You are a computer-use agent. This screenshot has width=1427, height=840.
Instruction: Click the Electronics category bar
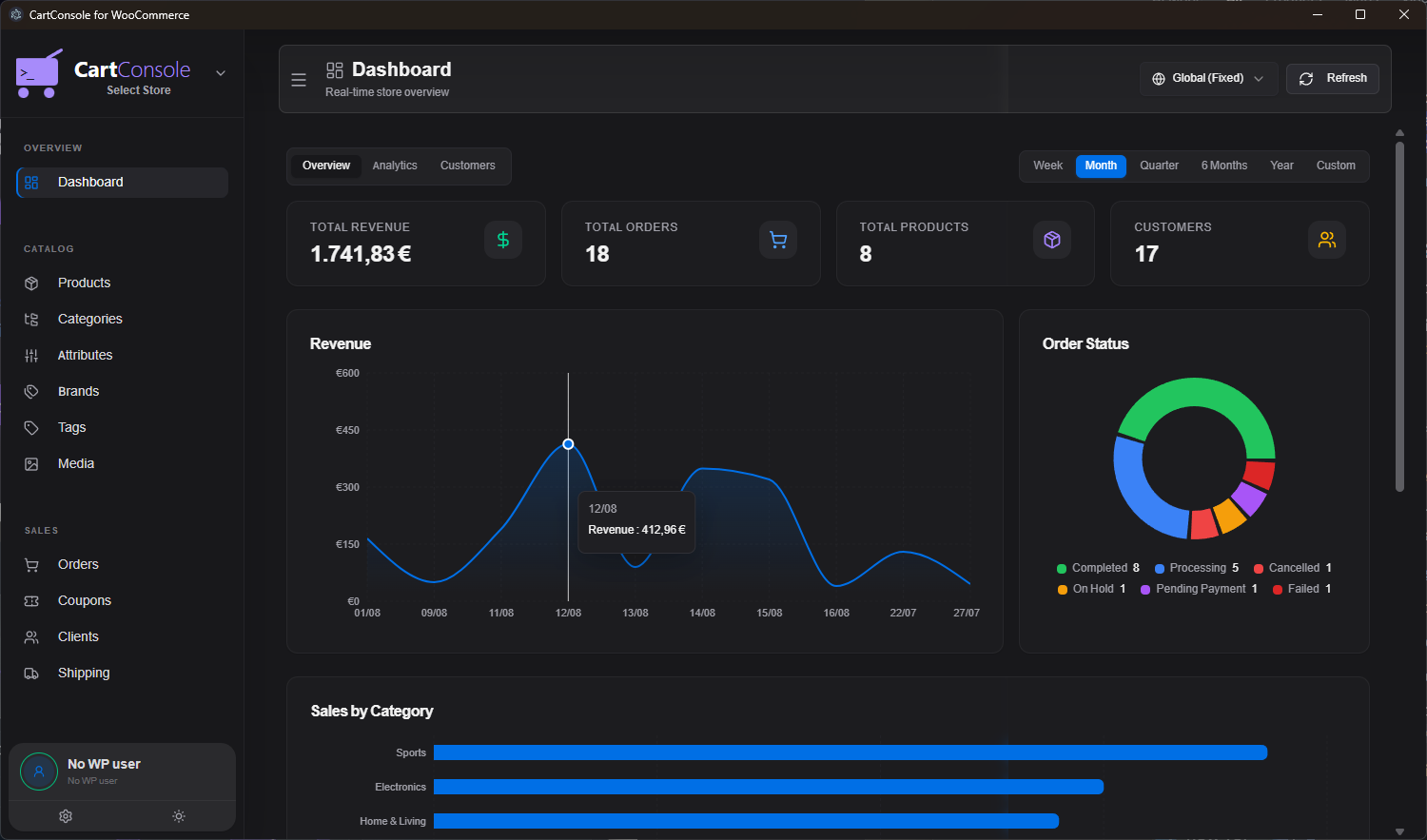pos(769,787)
